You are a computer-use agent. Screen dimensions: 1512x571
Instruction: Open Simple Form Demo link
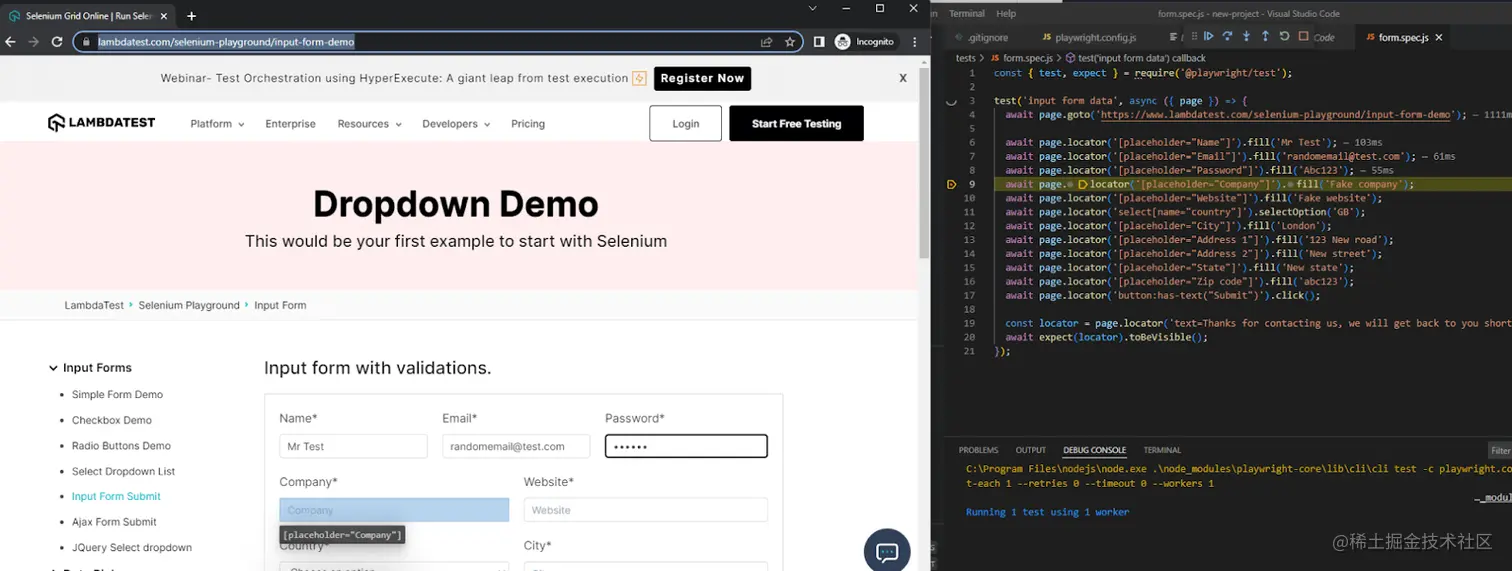point(117,394)
